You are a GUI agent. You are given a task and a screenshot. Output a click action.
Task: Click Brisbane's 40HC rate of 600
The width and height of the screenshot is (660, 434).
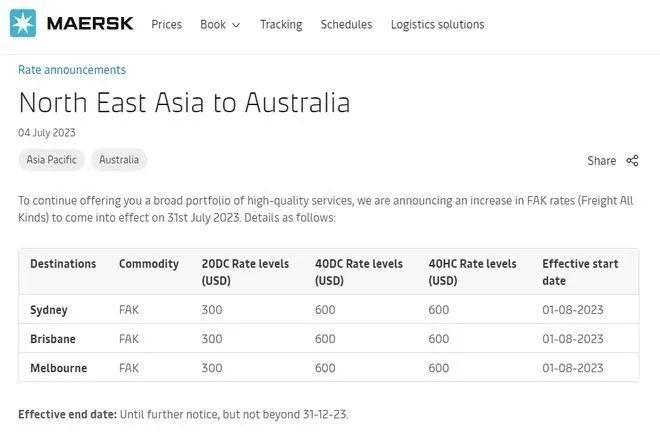pyautogui.click(x=439, y=339)
